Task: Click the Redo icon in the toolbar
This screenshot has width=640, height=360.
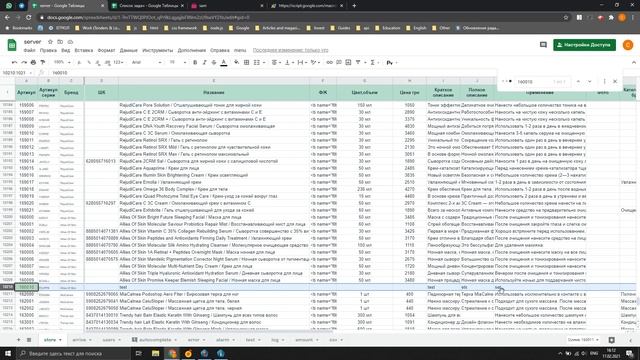Action: click(x=24, y=62)
